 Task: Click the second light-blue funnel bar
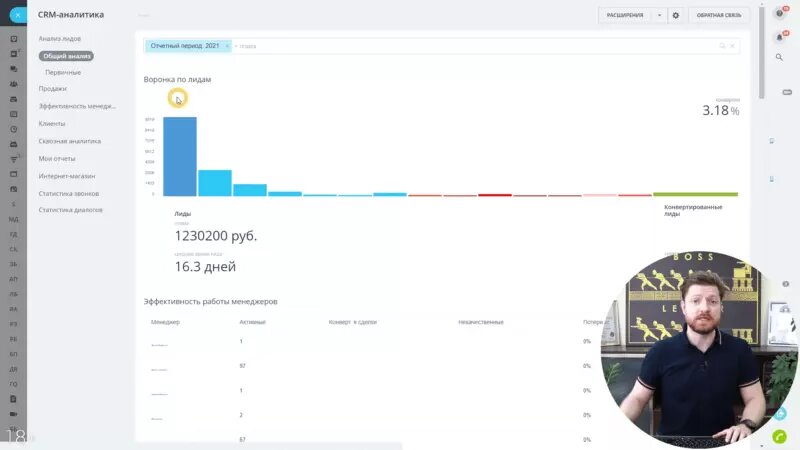pos(215,183)
